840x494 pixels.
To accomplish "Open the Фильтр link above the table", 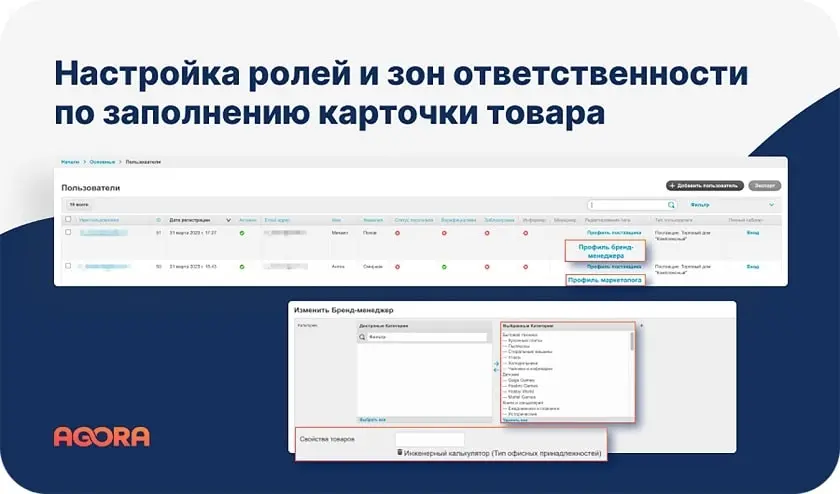I will point(700,205).
